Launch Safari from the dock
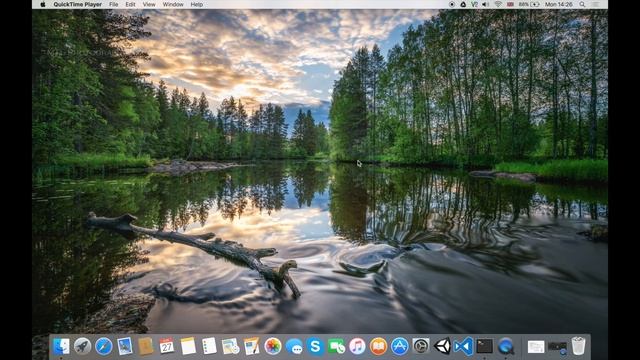Screen dimensions: 640x360 [104, 347]
